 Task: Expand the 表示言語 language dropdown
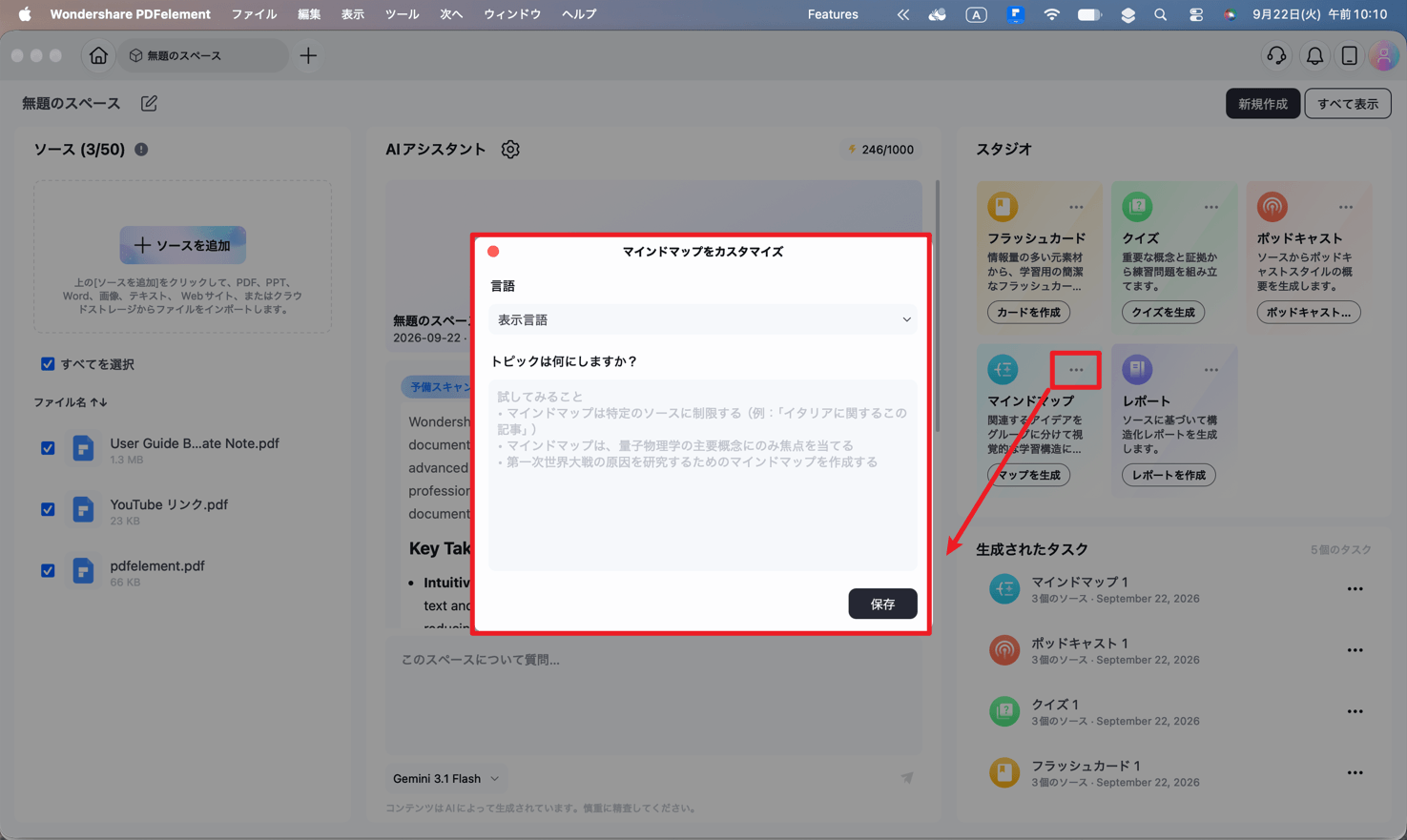click(x=703, y=319)
